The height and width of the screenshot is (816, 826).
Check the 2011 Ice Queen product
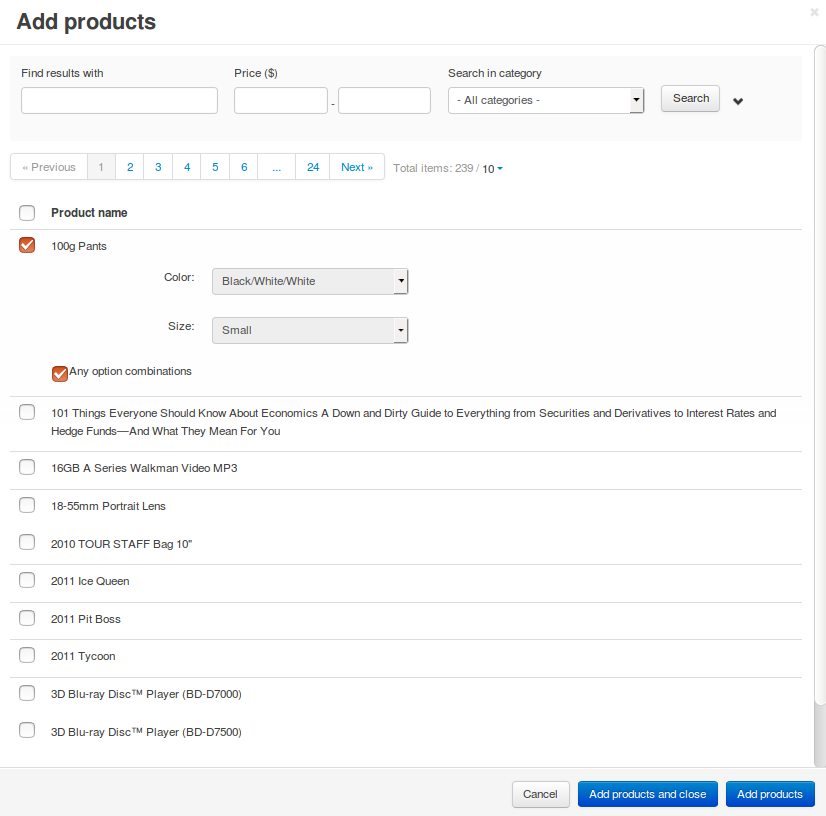[27, 581]
